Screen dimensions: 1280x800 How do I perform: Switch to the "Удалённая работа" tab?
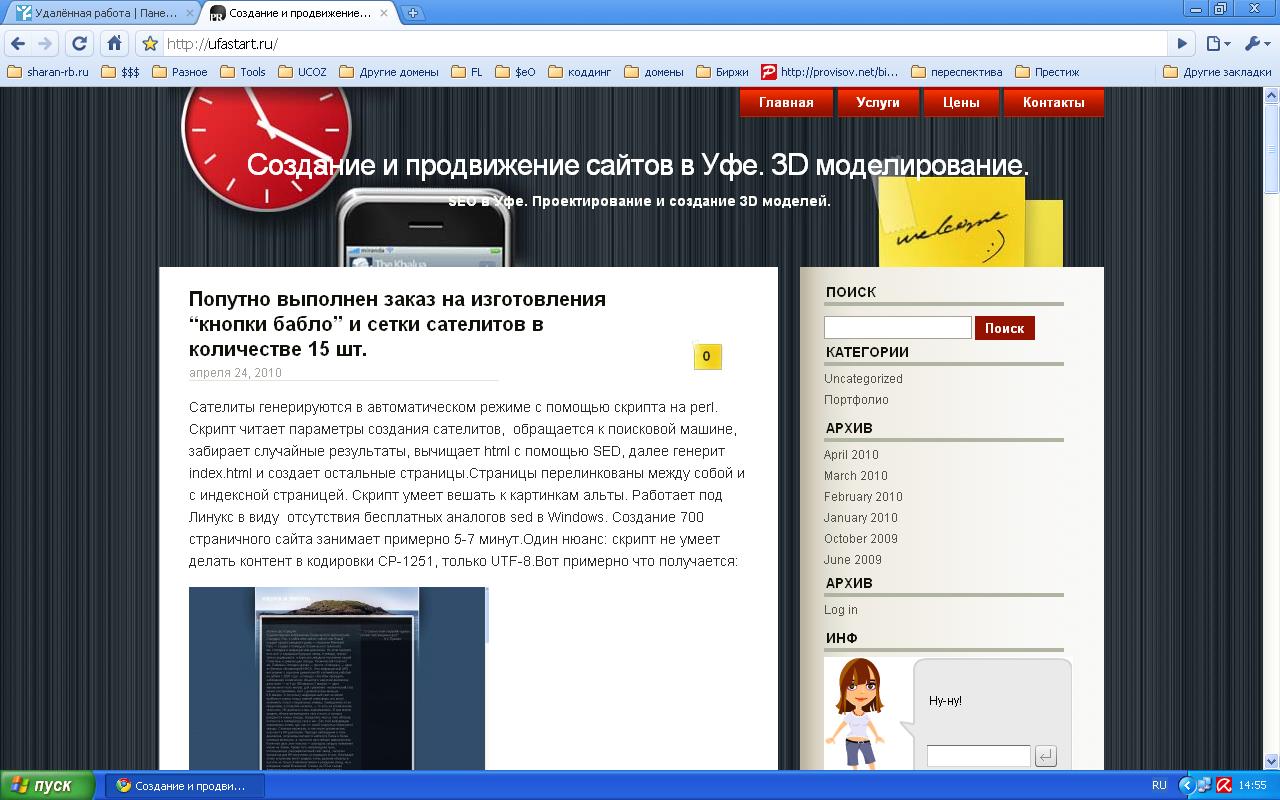pos(100,14)
